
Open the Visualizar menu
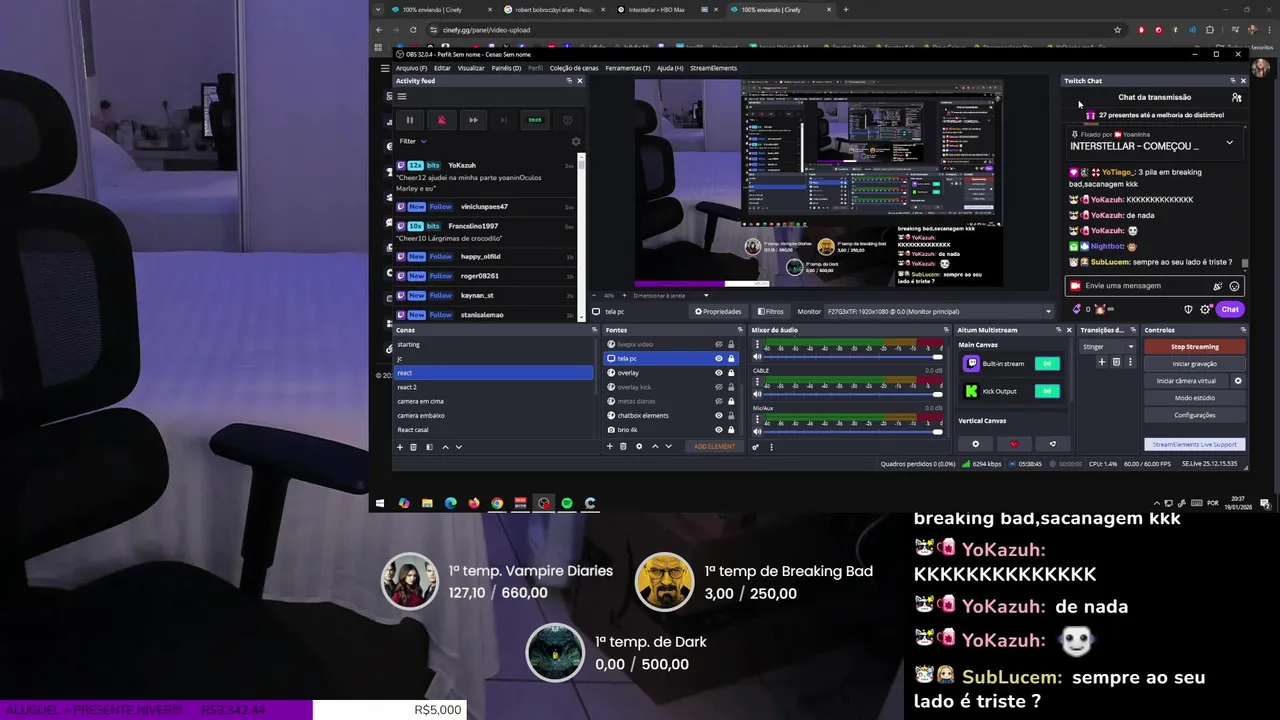[x=471, y=68]
